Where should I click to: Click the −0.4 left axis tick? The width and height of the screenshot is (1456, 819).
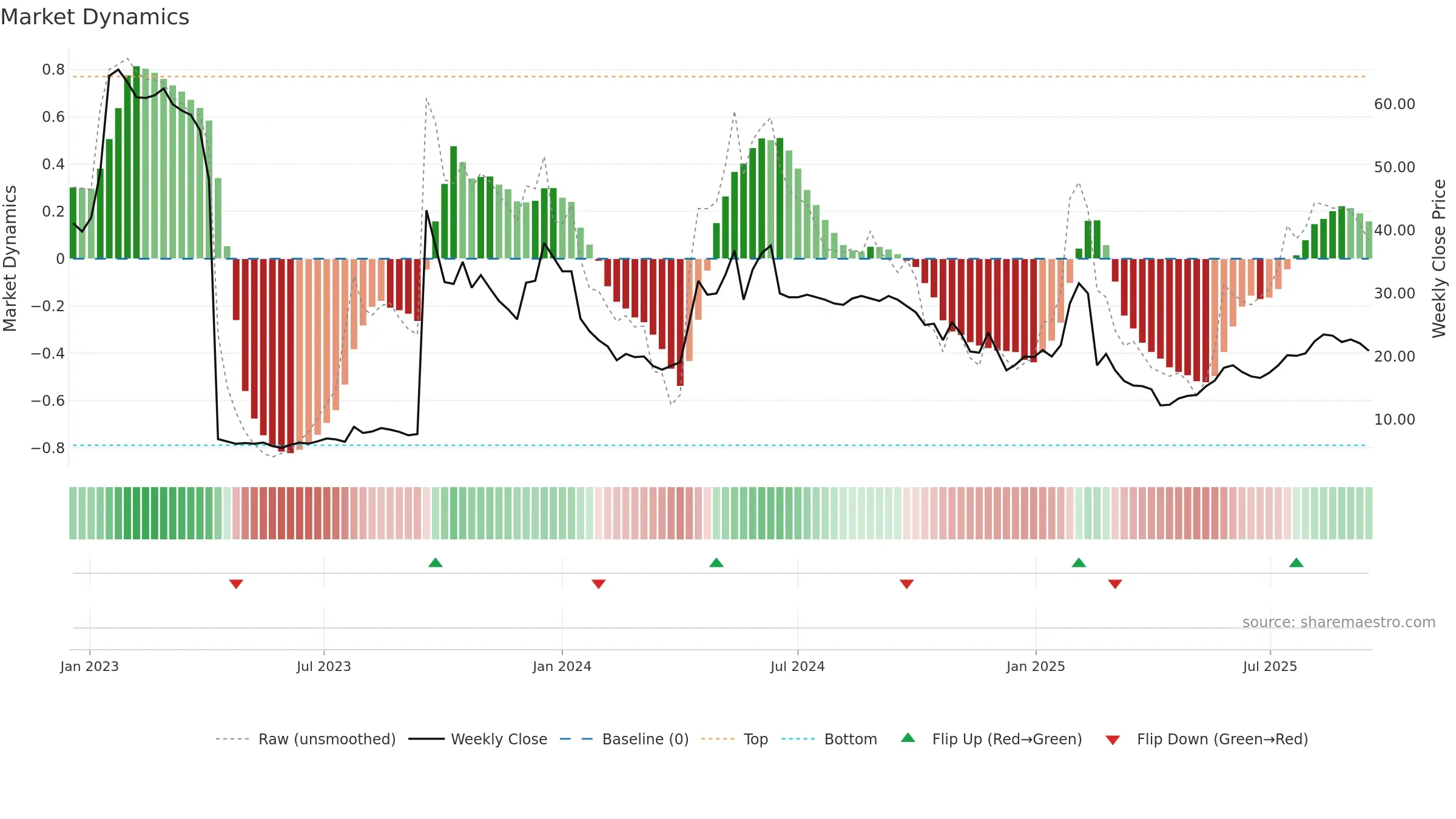click(x=48, y=354)
